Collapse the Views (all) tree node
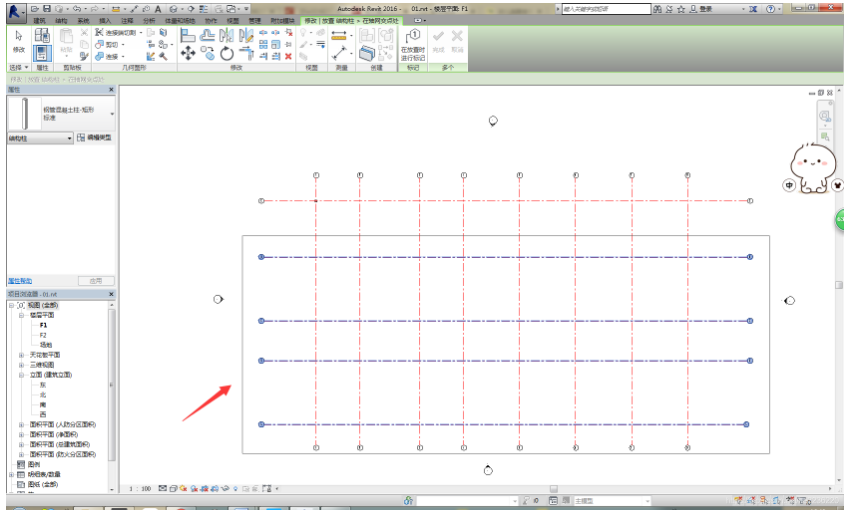The image size is (851, 522). click(x=11, y=305)
